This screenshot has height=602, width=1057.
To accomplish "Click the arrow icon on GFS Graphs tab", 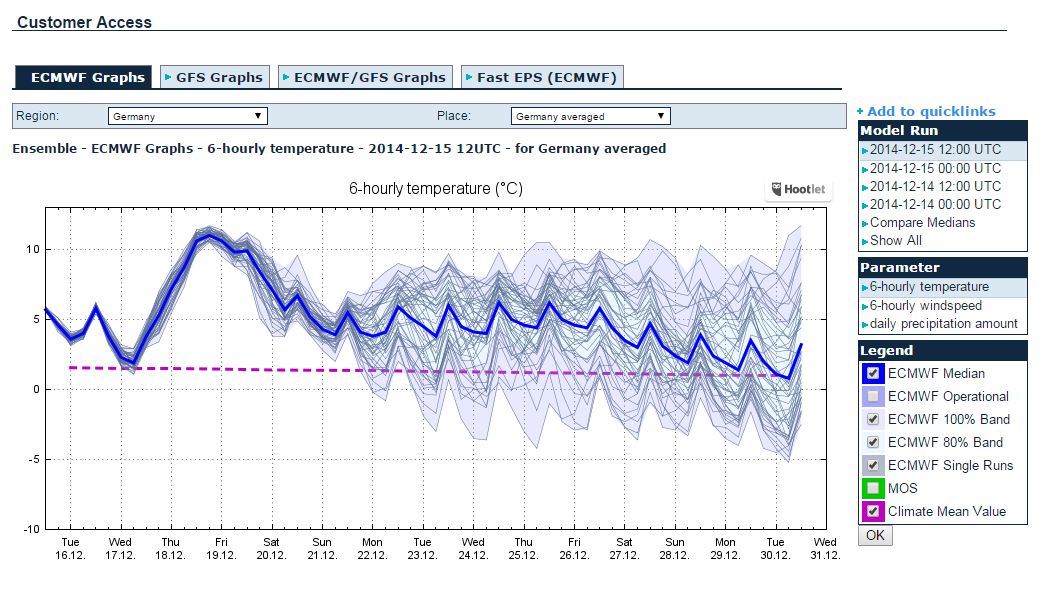I will pos(168,78).
